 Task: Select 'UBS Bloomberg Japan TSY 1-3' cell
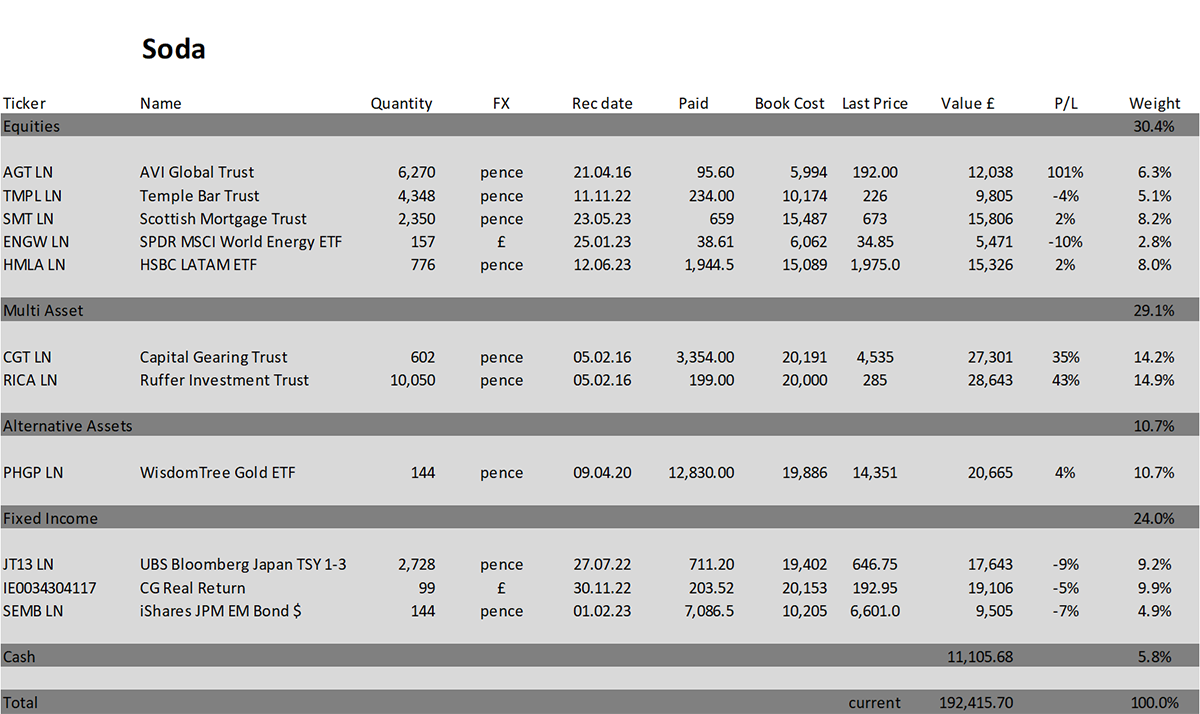[x=243, y=565]
